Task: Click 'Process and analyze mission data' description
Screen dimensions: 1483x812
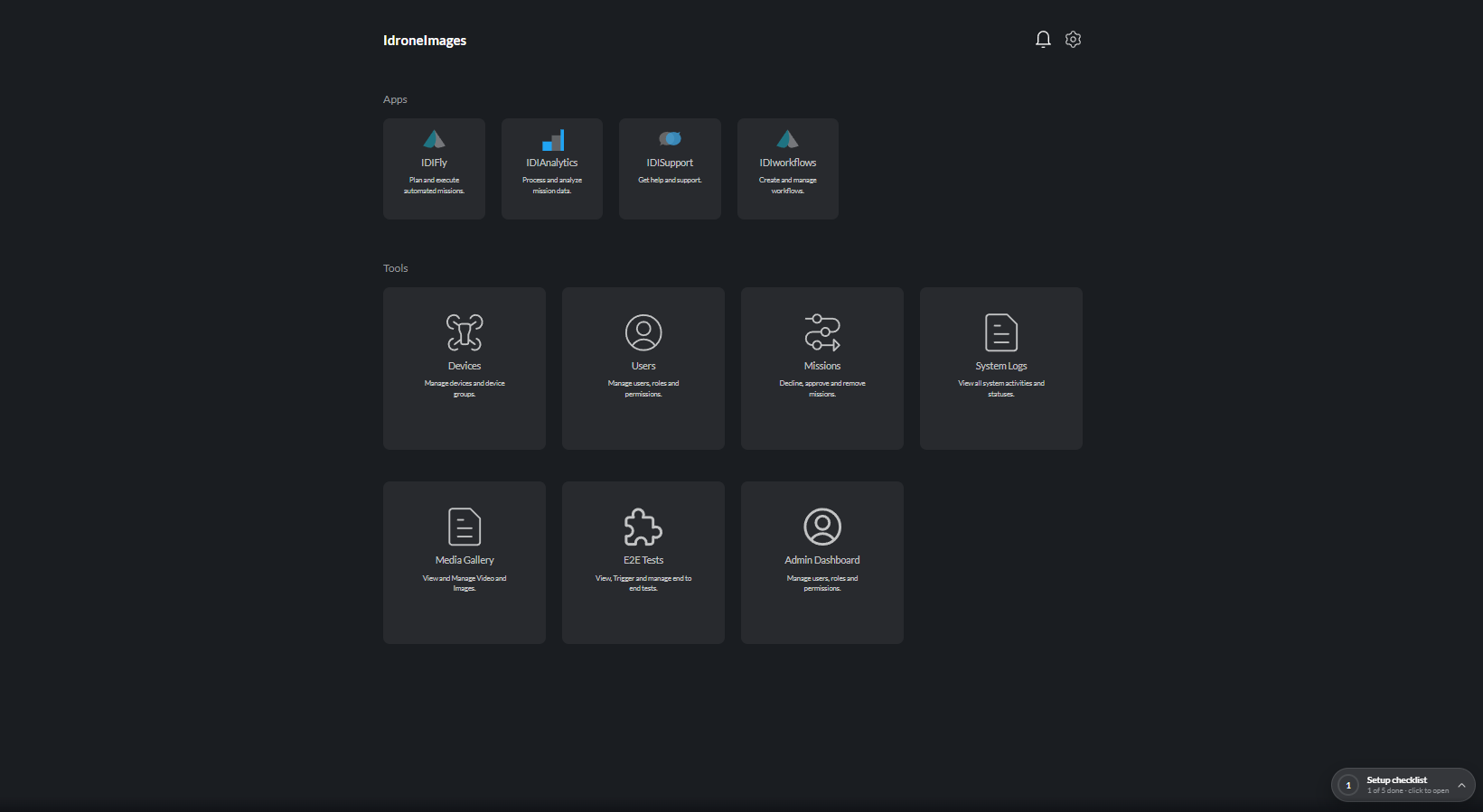Action: 552,185
